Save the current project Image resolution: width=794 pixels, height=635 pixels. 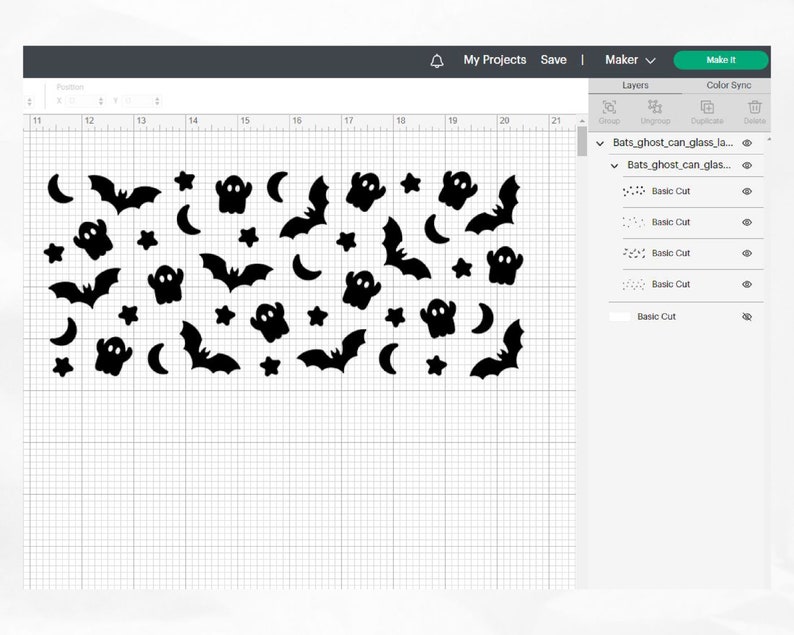553,60
